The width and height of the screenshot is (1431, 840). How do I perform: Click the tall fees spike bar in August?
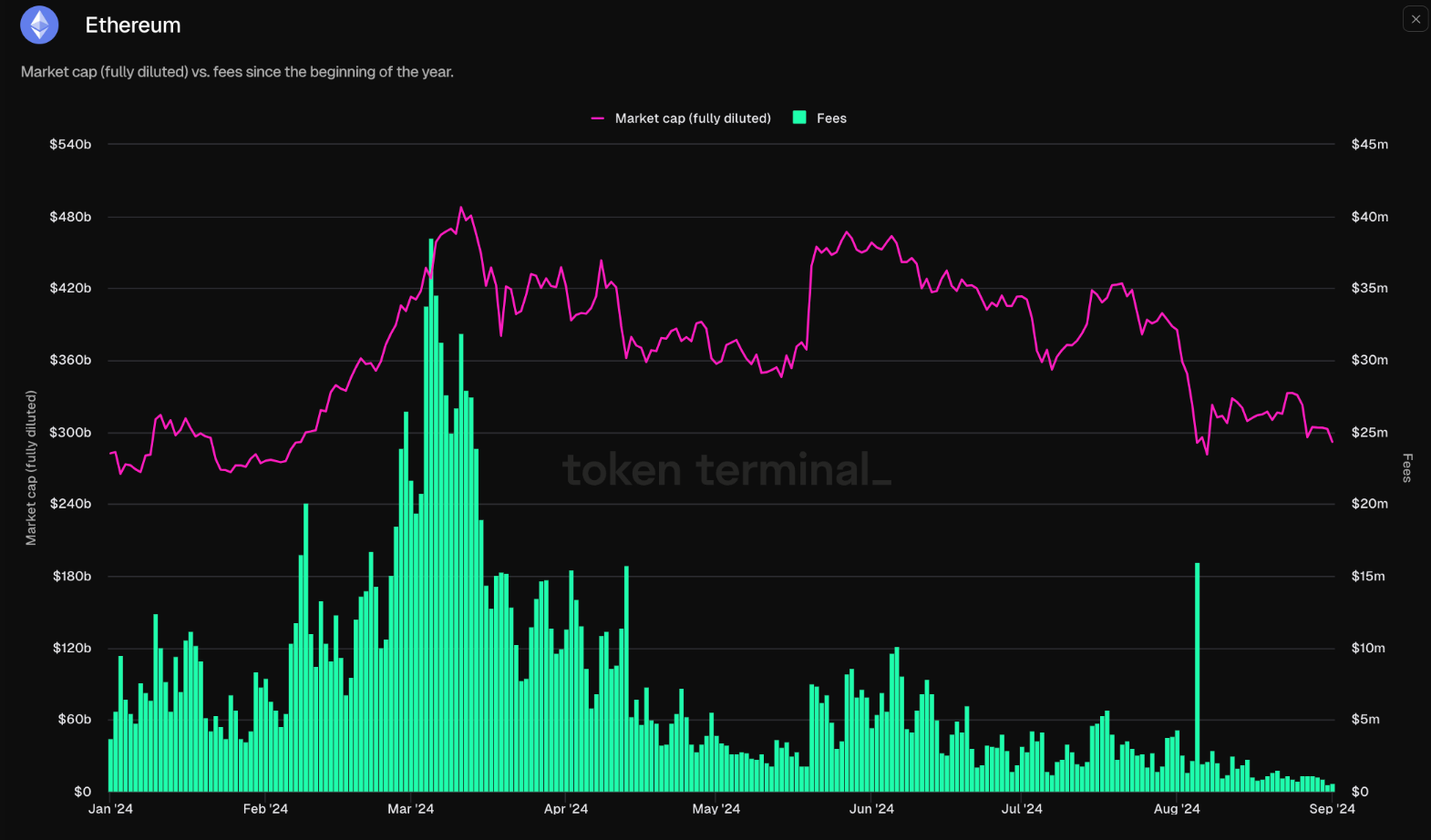(1198, 677)
